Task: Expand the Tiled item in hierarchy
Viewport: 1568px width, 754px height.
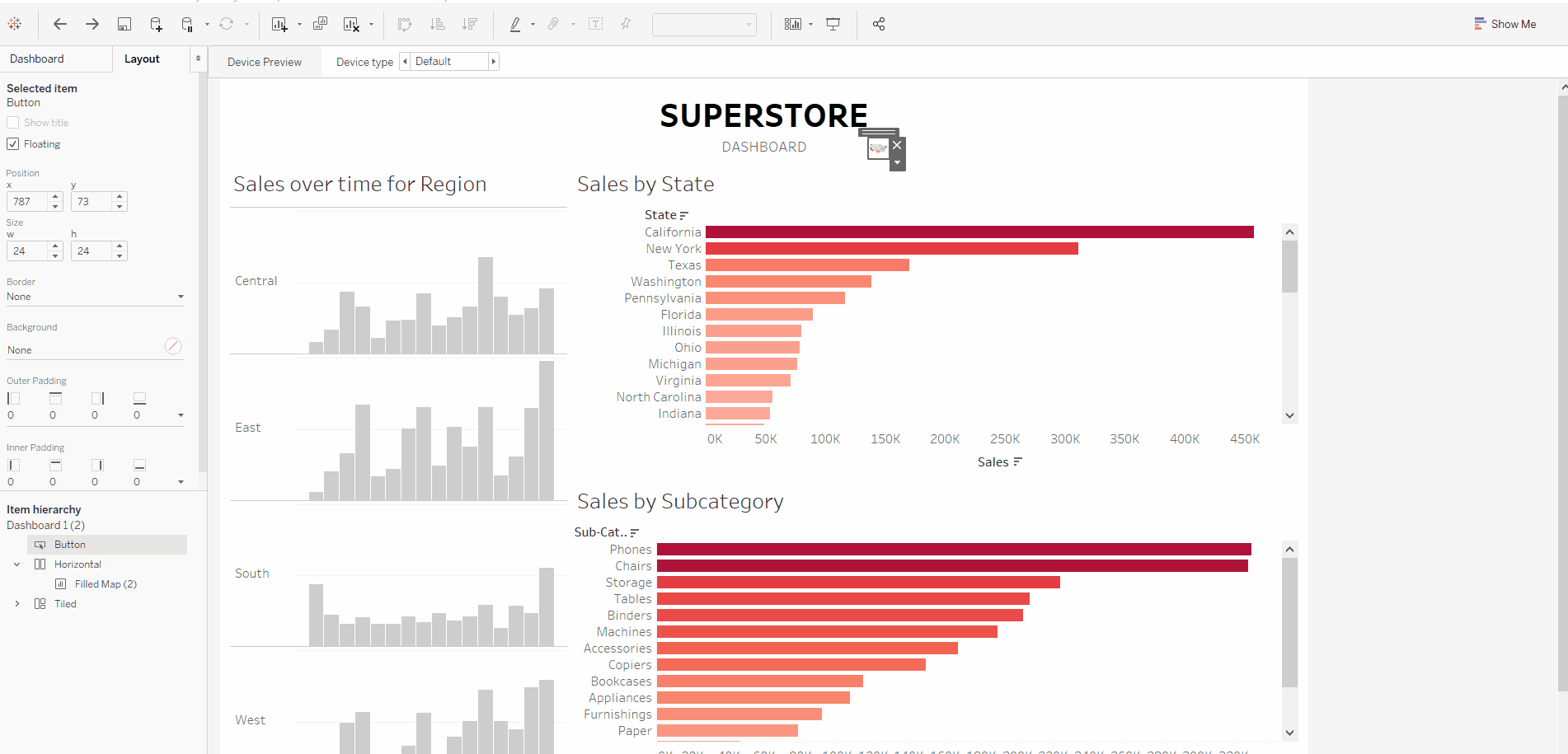Action: [x=17, y=604]
